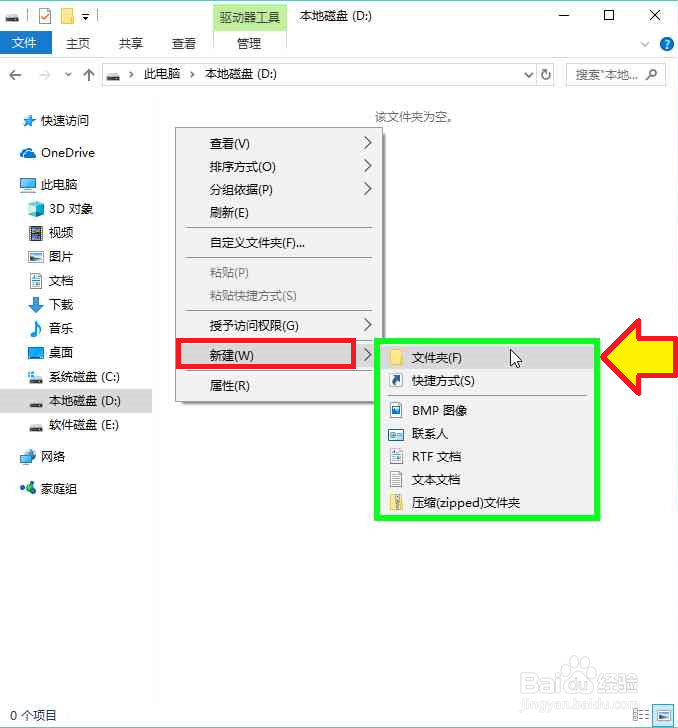678x728 pixels.
Task: Choose 自定义文件夹(F)... in context menu
Action: tap(279, 242)
